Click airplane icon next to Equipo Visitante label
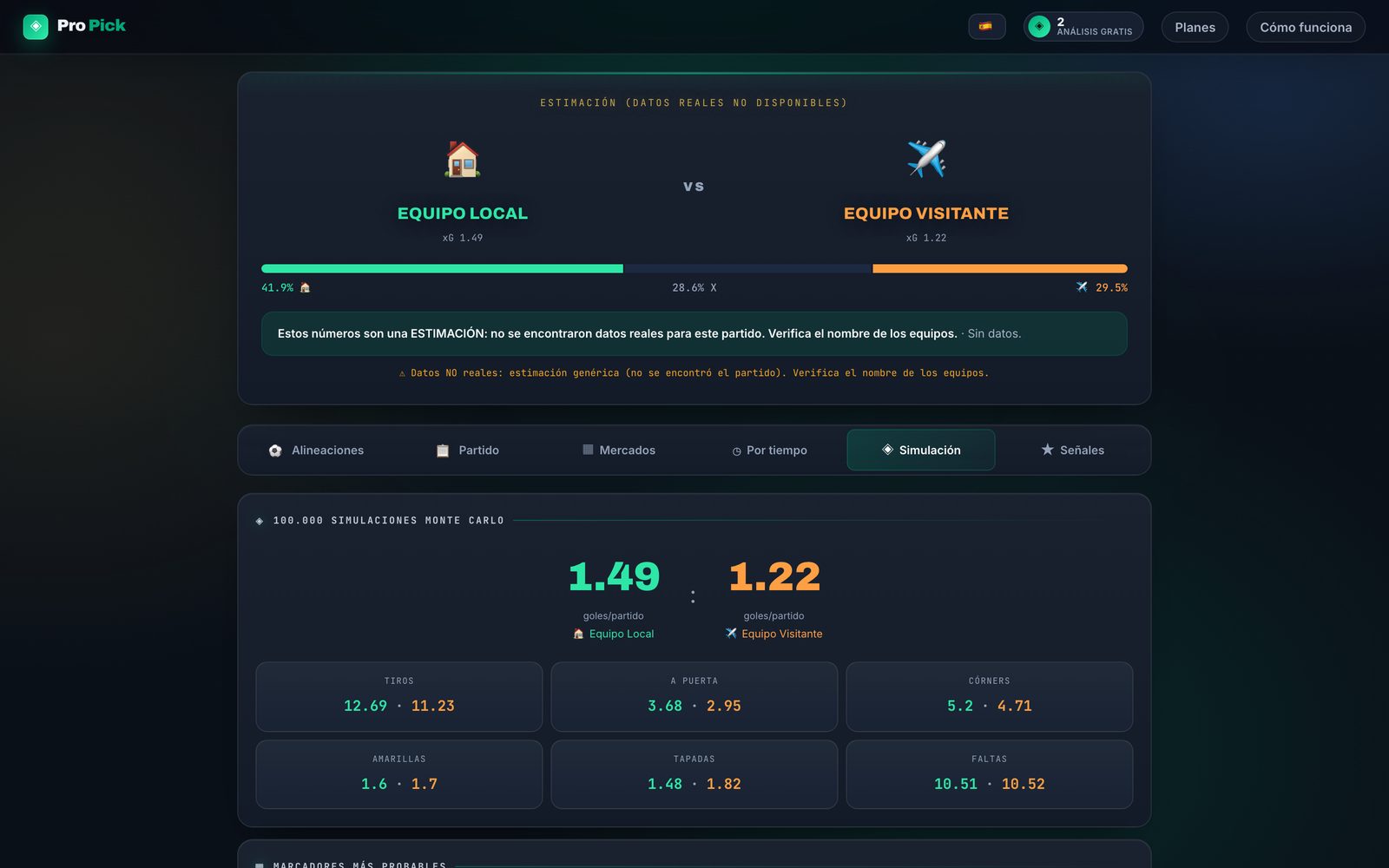Image resolution: width=1389 pixels, height=868 pixels. pyautogui.click(x=731, y=634)
